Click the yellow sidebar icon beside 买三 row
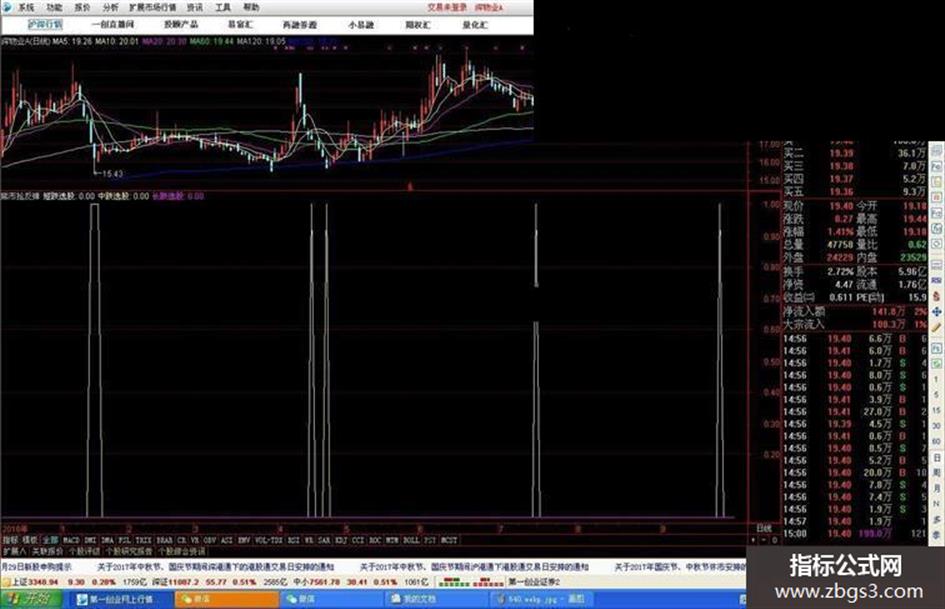The height and width of the screenshot is (609, 945). 936,181
